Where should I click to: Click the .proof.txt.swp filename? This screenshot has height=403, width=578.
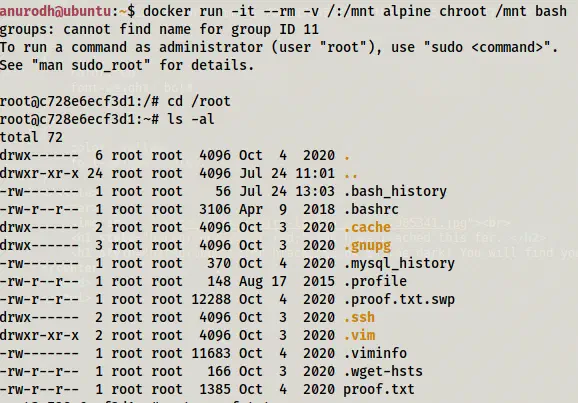[399, 300]
